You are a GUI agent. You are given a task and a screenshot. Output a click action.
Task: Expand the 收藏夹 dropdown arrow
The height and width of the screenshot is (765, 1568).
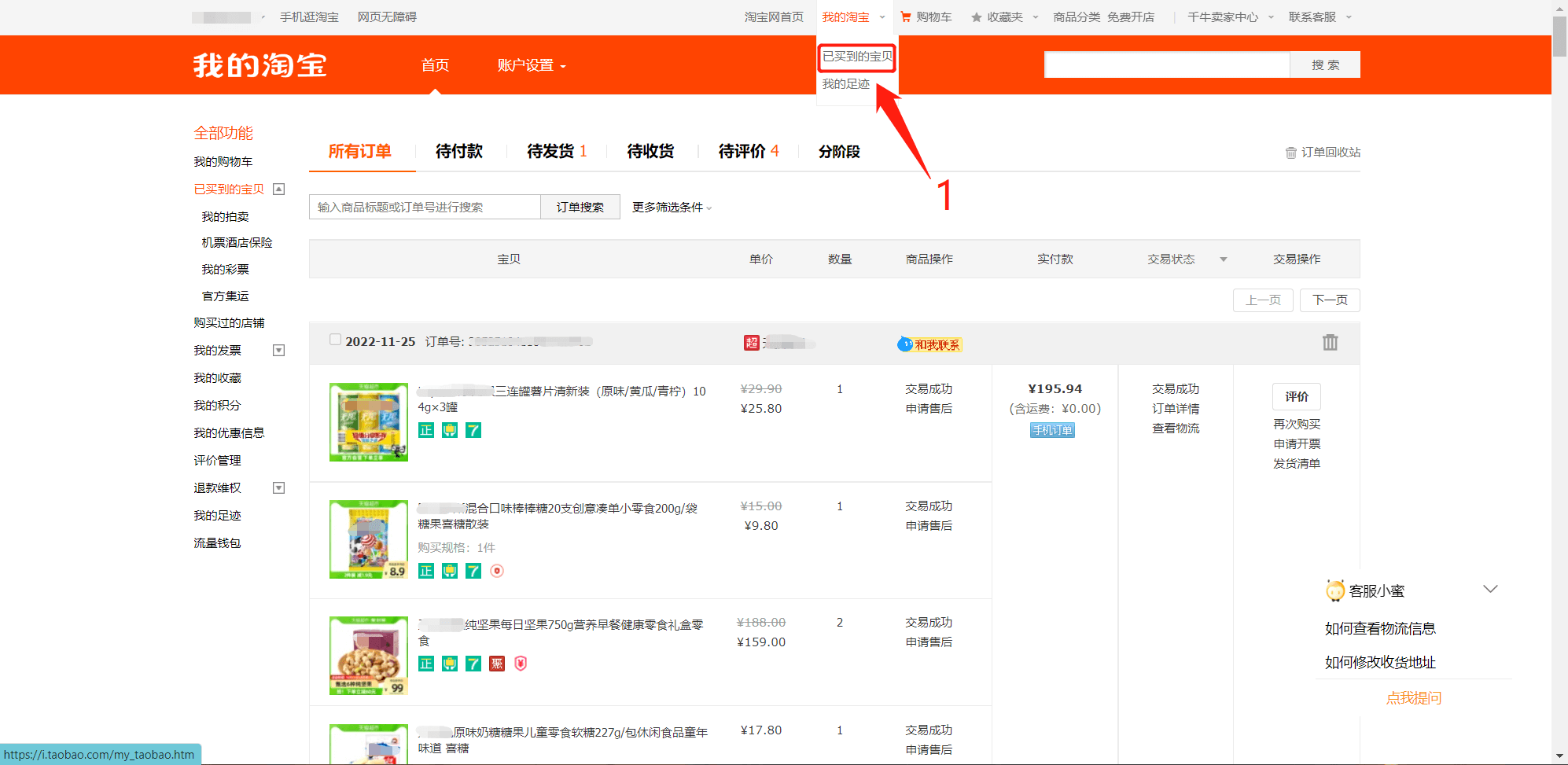click(1036, 17)
